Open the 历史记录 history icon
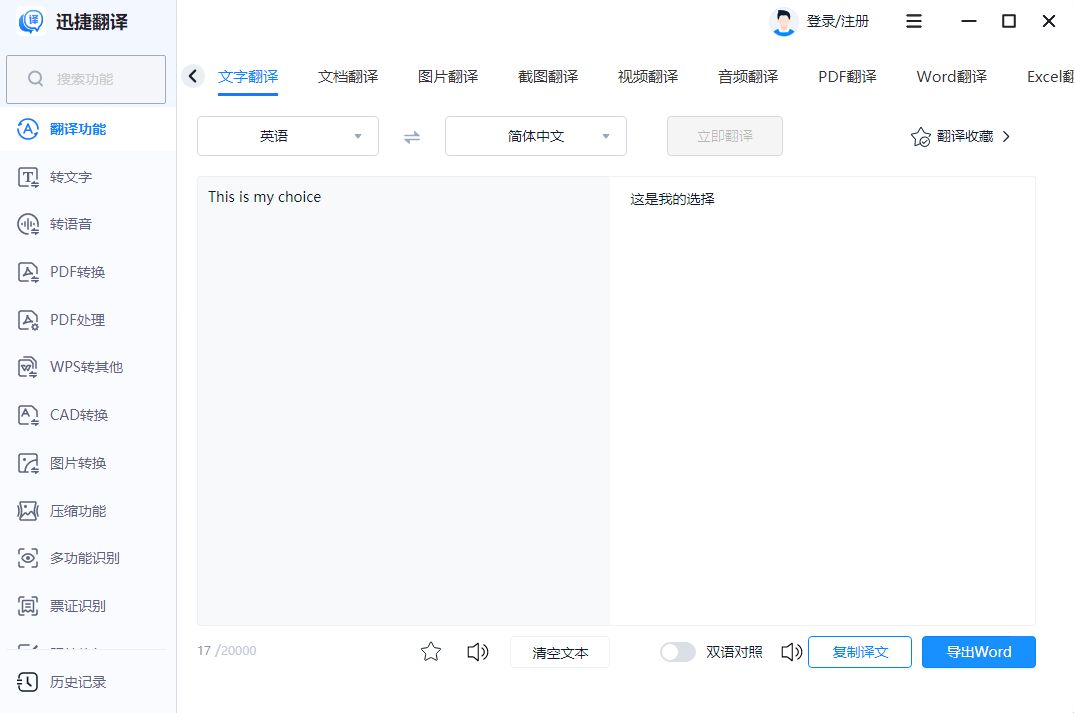The image size is (1074, 713). click(x=28, y=682)
